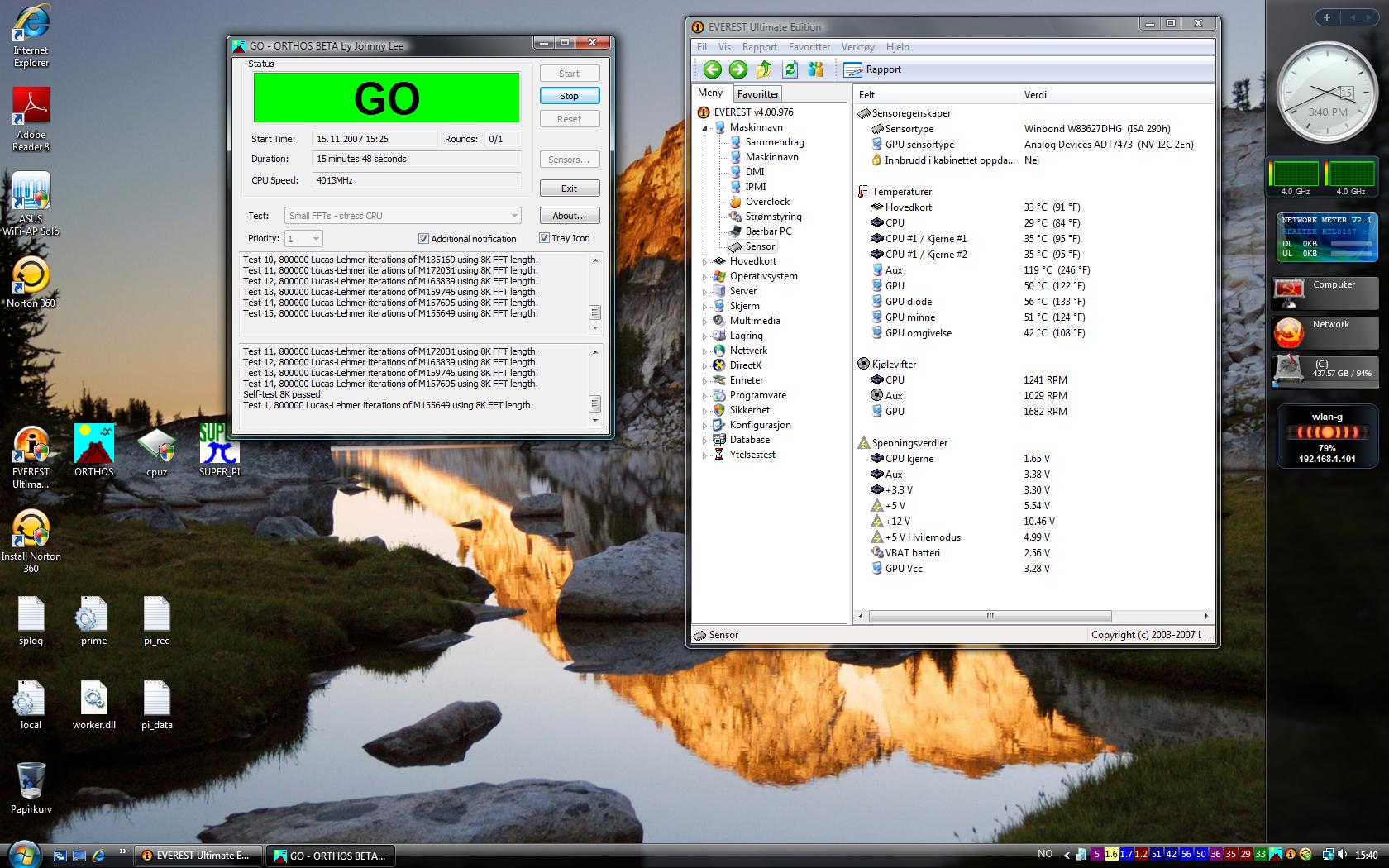Switch to Favoritter tab in EVEREST
1389x868 pixels.
(x=757, y=94)
